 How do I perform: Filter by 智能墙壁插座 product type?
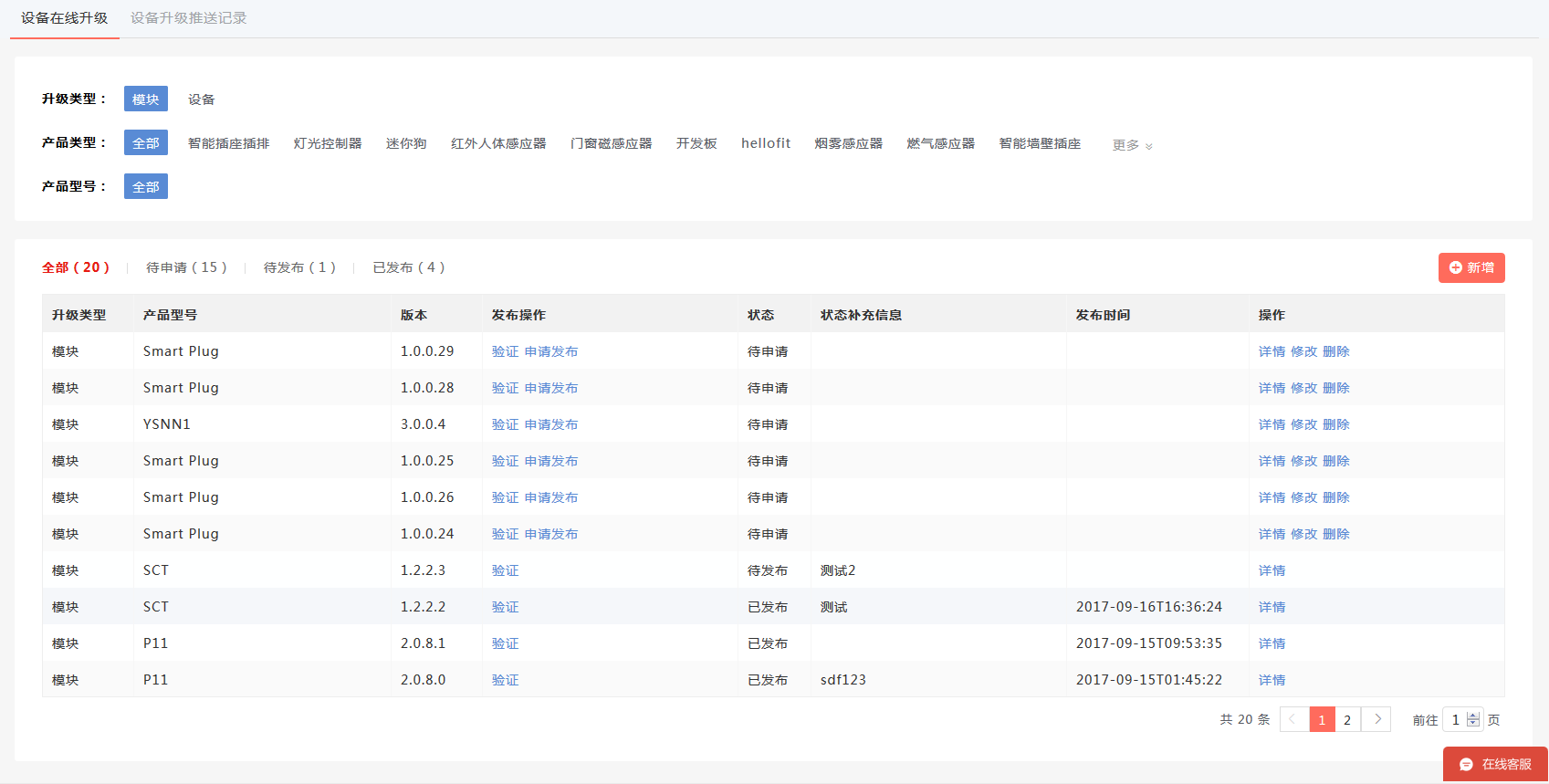point(1040,143)
